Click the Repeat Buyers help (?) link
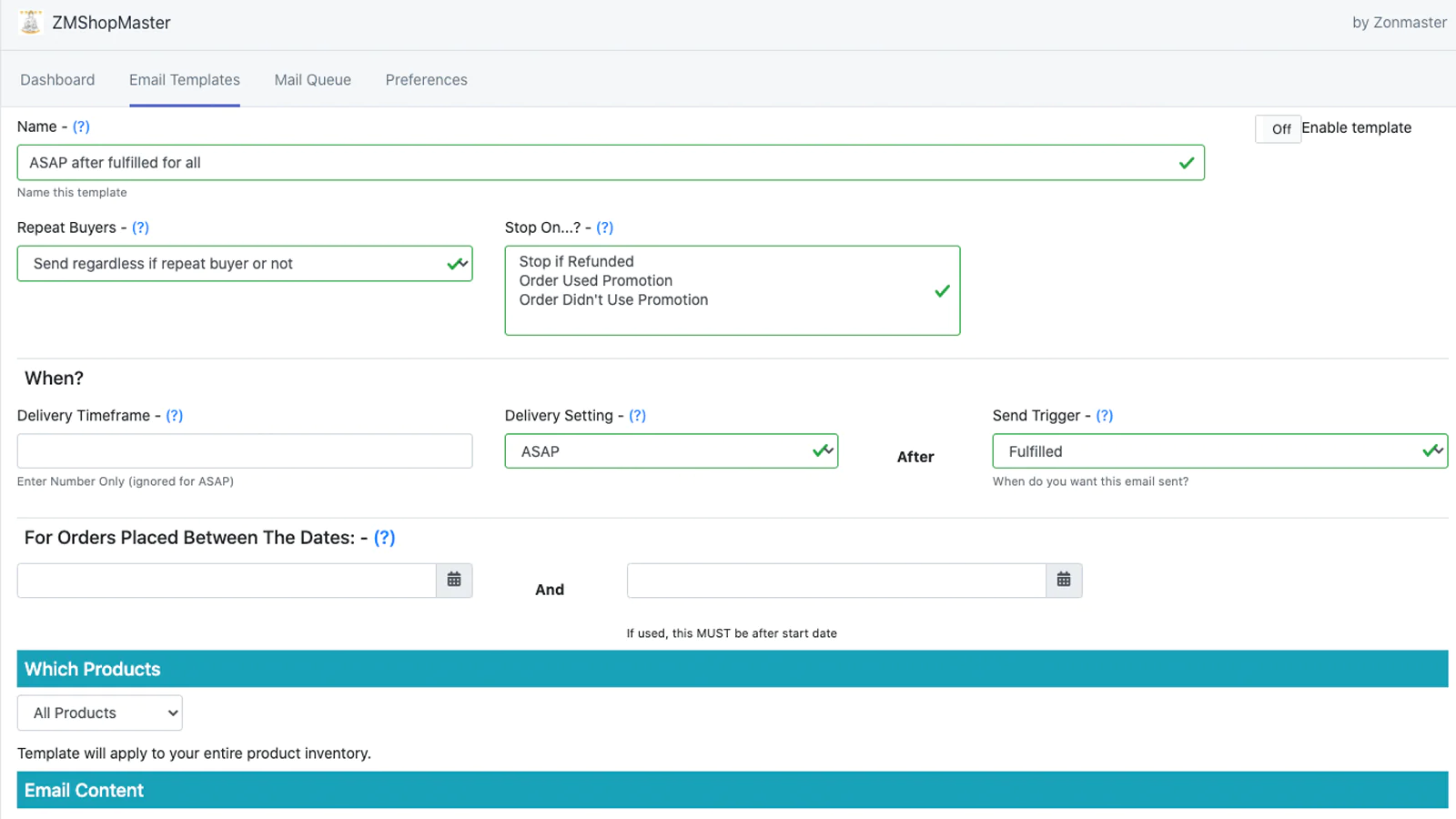Screen dimensions: 1456x819 140,227
